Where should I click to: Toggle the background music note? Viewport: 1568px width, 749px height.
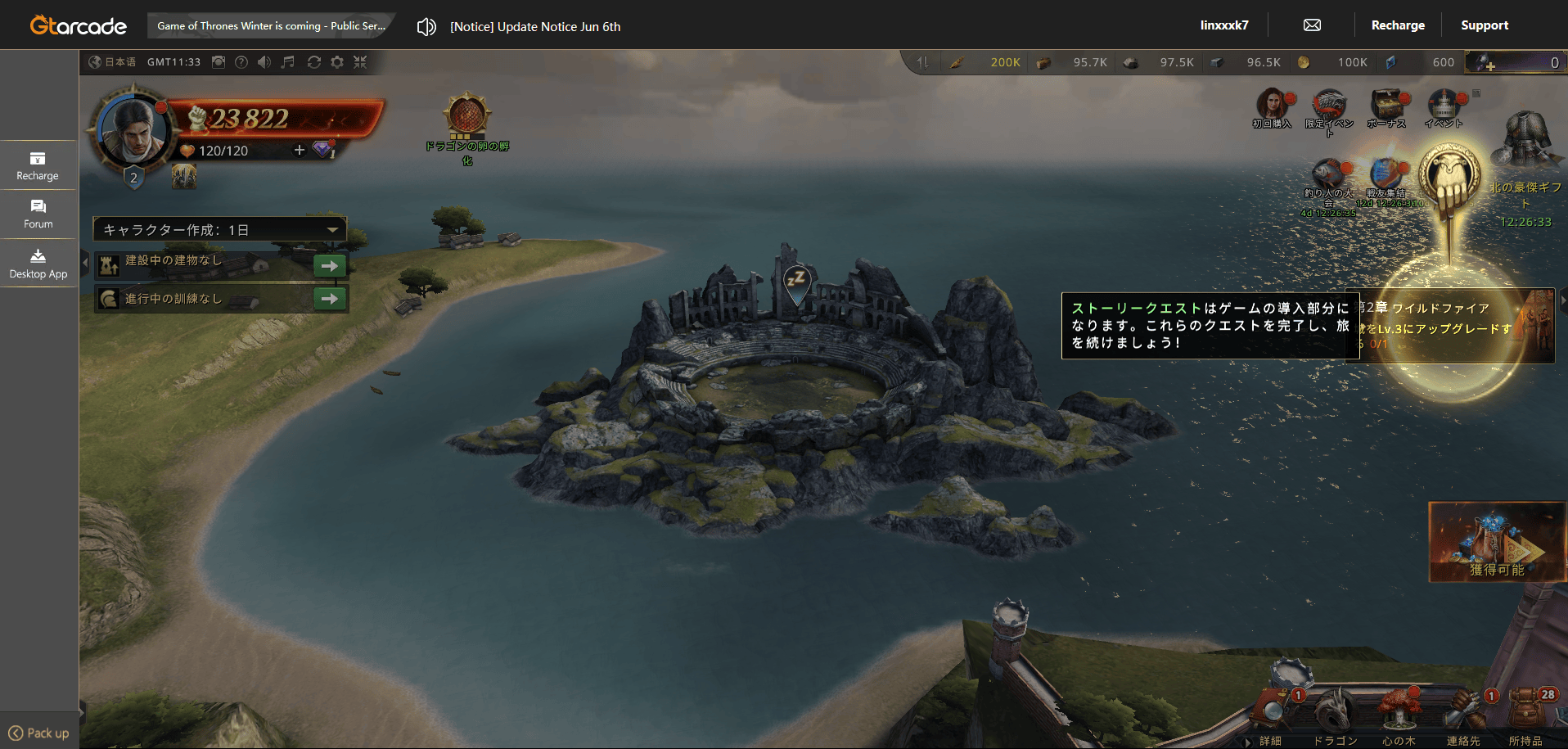288,62
